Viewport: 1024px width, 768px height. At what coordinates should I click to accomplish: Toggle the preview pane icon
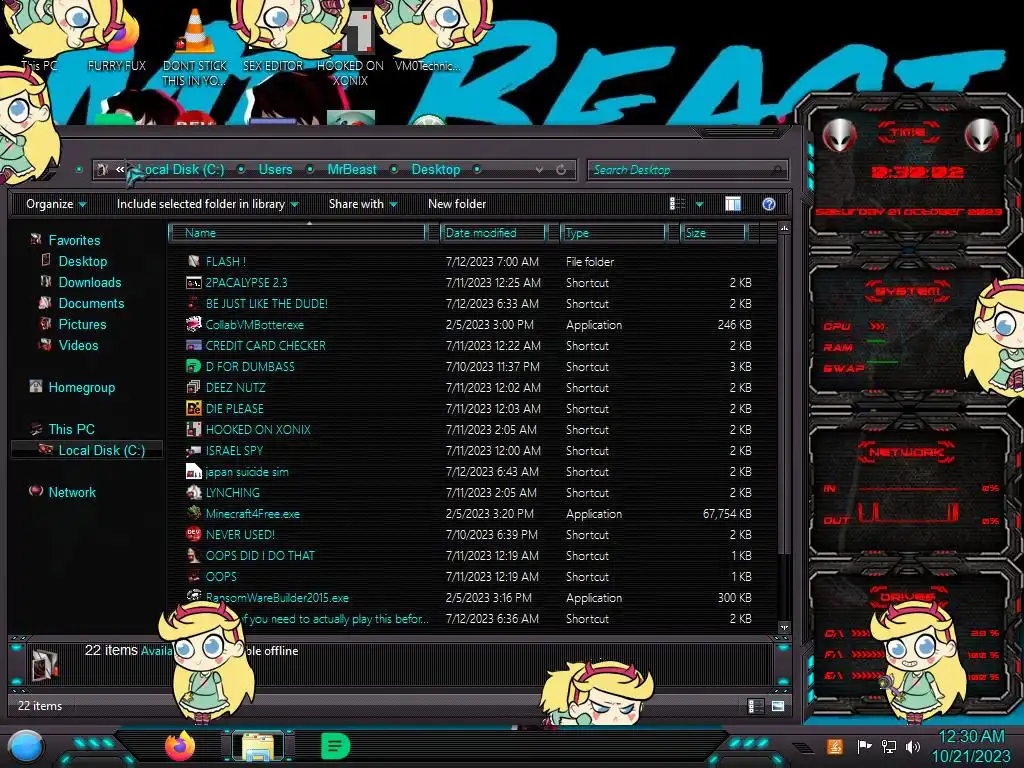pyautogui.click(x=733, y=204)
